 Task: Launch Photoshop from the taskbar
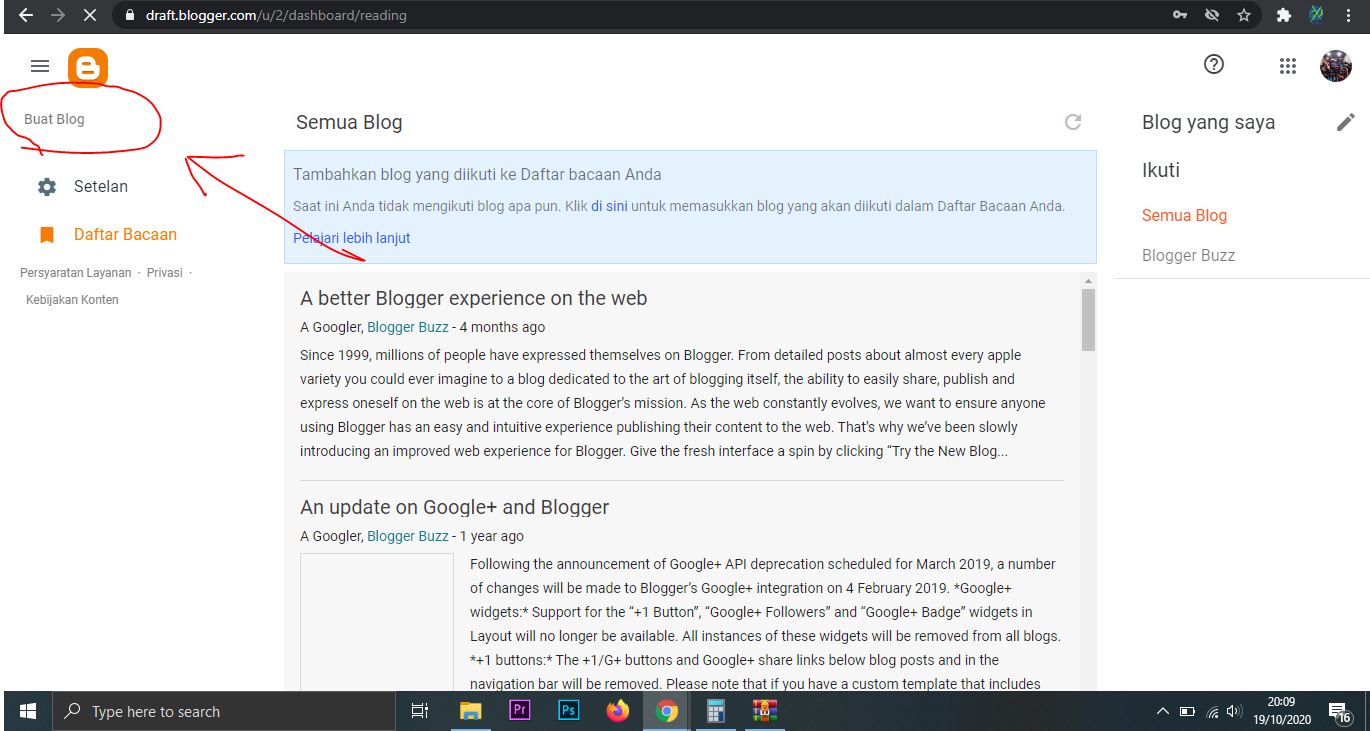point(569,711)
